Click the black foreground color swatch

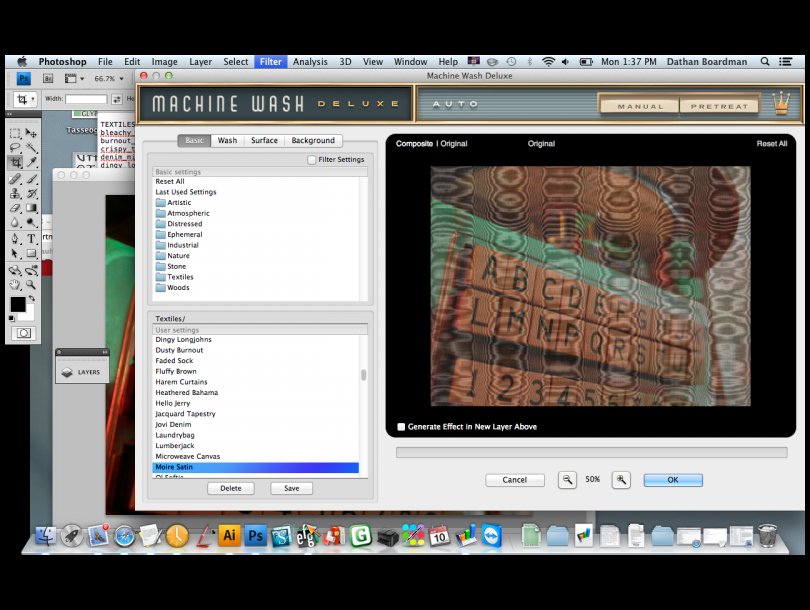(18, 305)
